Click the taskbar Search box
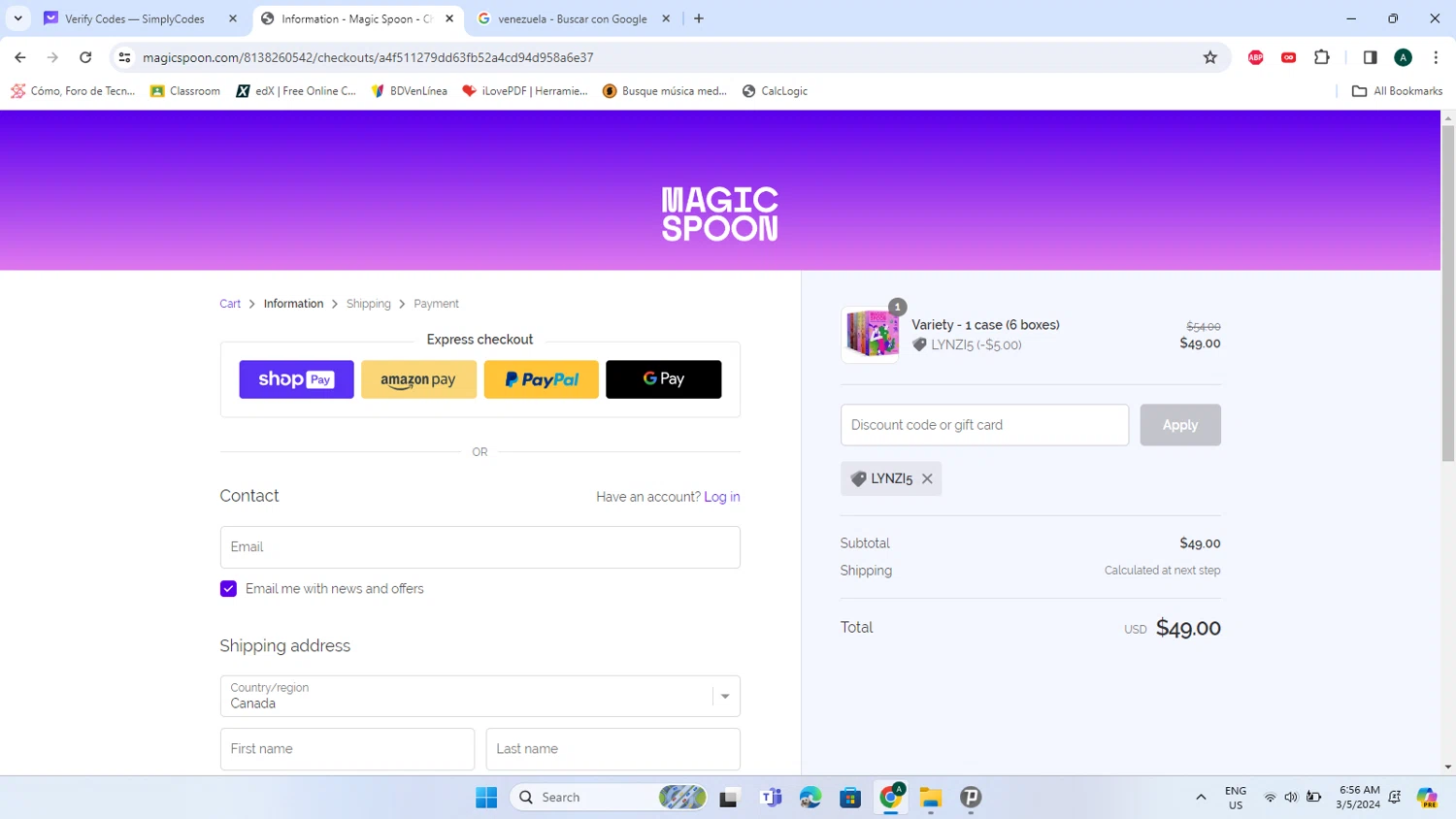The image size is (1456, 819). (609, 797)
